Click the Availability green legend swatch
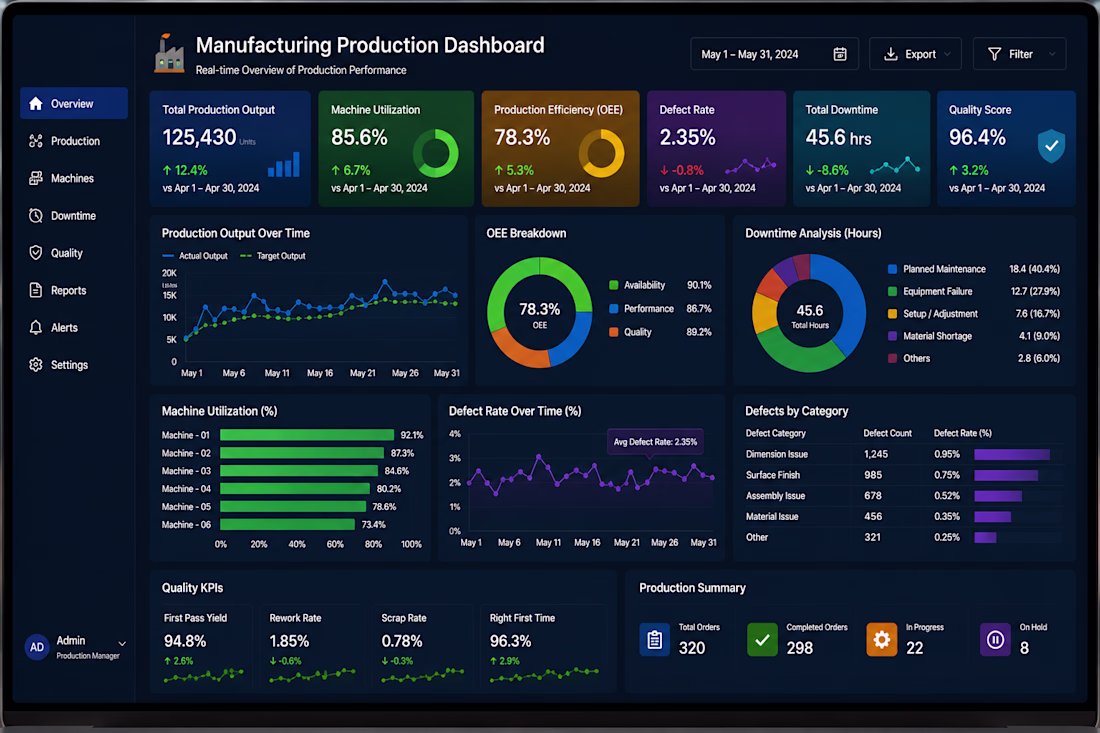The height and width of the screenshot is (733, 1100). tap(614, 285)
